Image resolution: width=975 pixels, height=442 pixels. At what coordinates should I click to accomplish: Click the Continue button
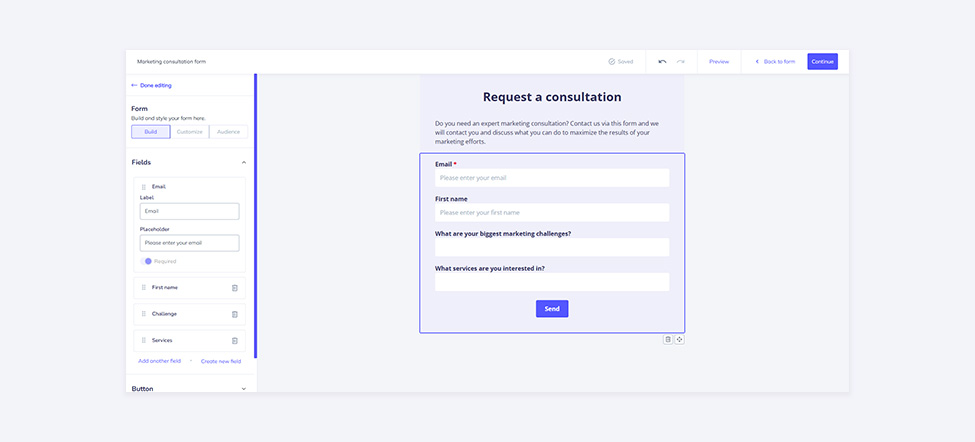coord(823,62)
